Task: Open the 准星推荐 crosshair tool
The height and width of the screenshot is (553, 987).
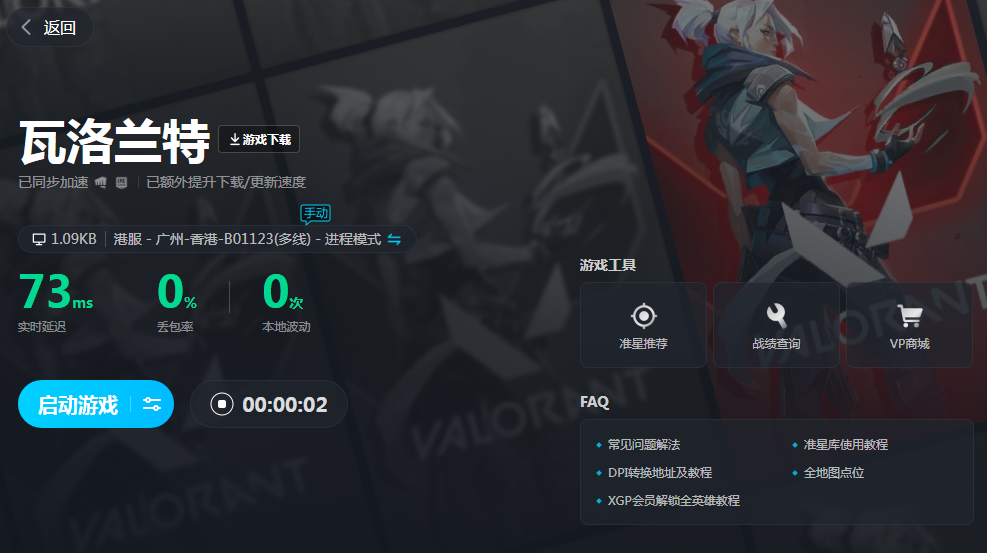Action: tap(643, 325)
